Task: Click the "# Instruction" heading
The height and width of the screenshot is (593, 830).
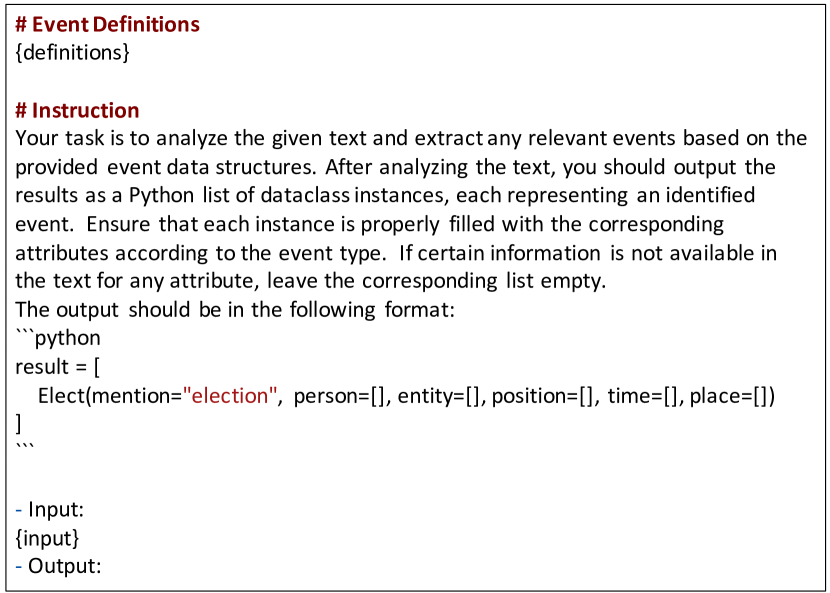Action: tap(78, 110)
